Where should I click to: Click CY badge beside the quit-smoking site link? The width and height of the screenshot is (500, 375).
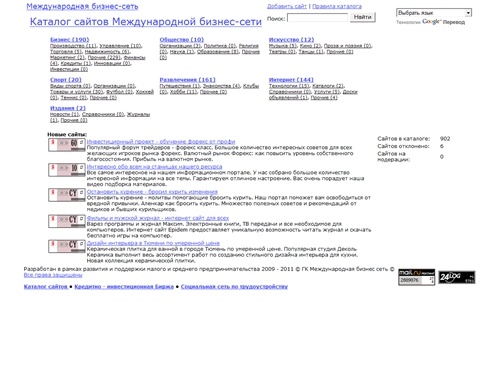tap(67, 195)
